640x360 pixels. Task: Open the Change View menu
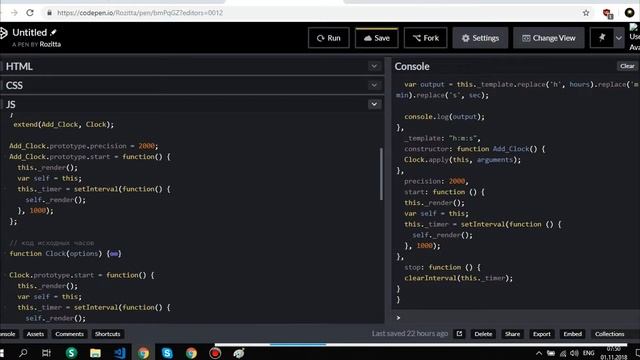click(x=549, y=38)
